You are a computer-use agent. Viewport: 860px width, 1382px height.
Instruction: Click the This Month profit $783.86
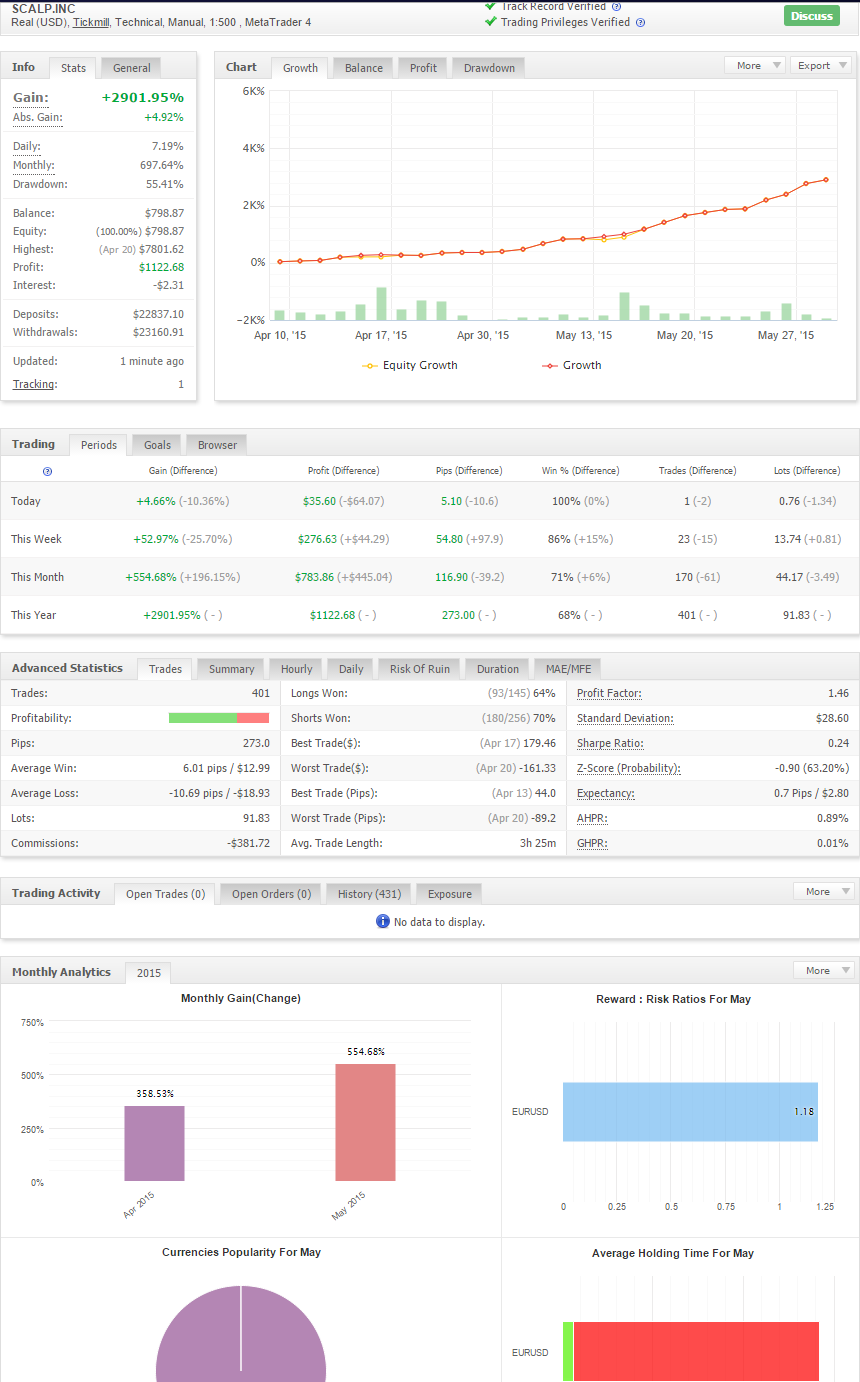315,577
